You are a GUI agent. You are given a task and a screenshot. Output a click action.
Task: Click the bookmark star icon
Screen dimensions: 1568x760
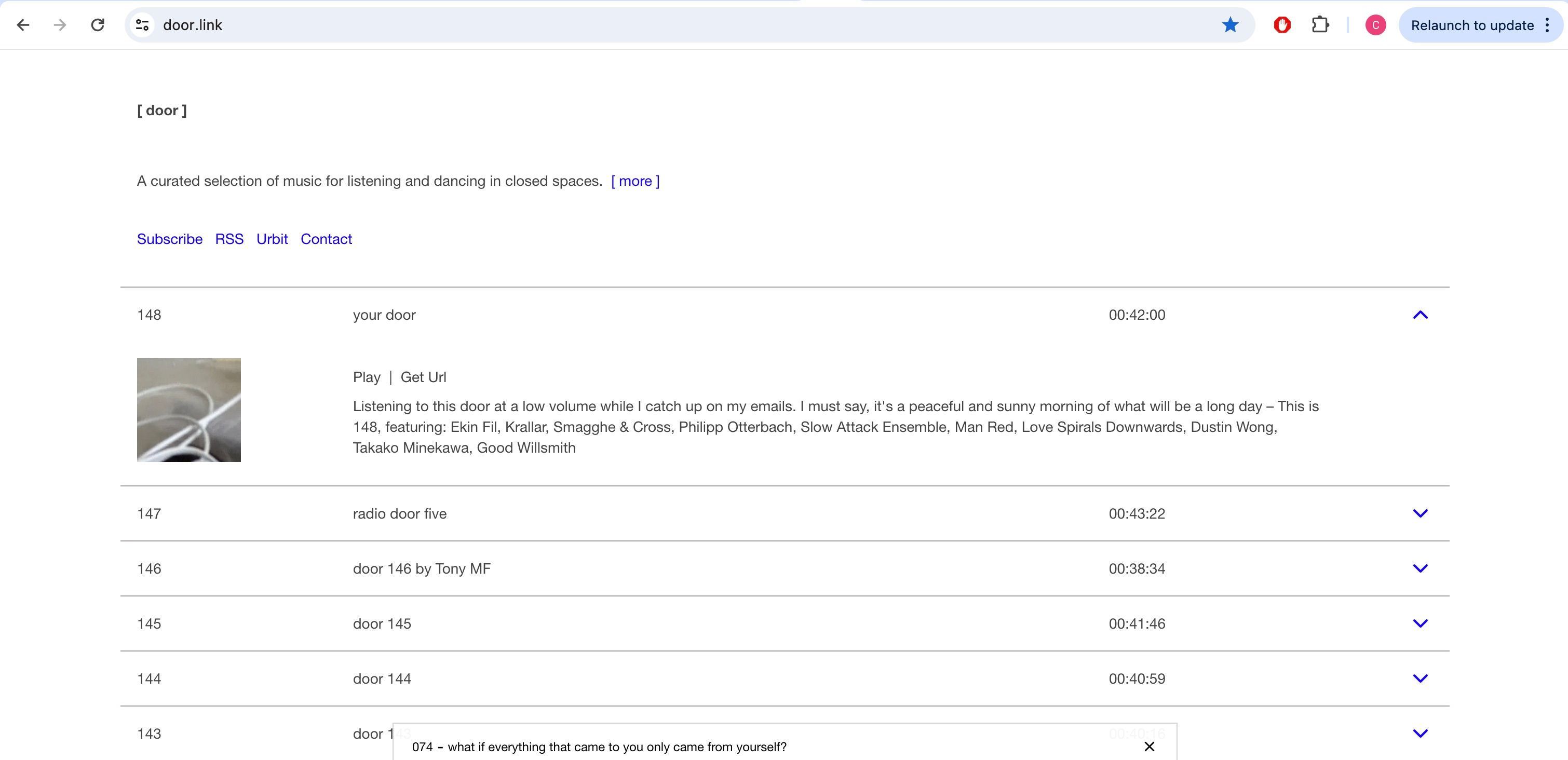click(1230, 25)
